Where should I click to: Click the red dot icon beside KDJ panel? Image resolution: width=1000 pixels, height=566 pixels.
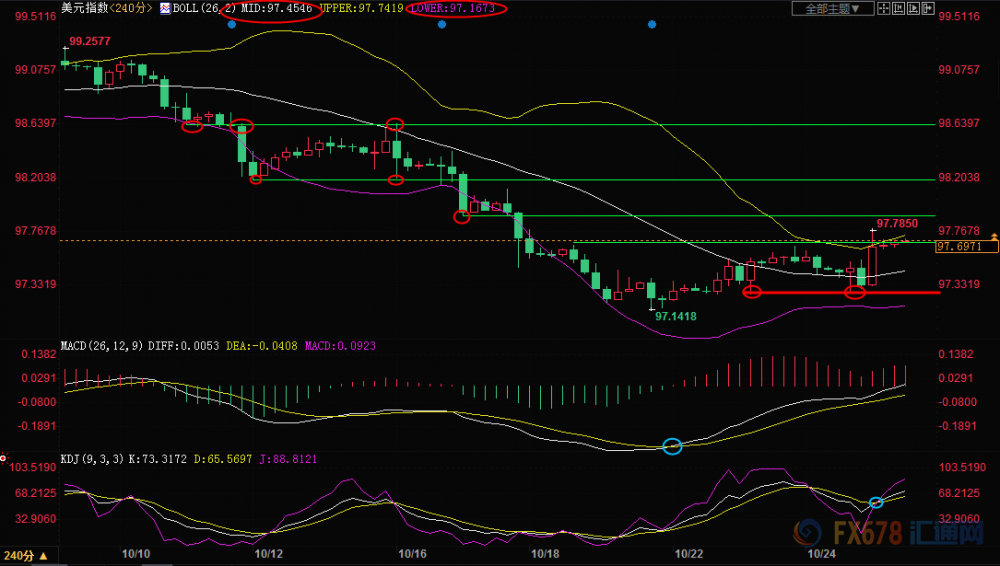[x=3, y=458]
